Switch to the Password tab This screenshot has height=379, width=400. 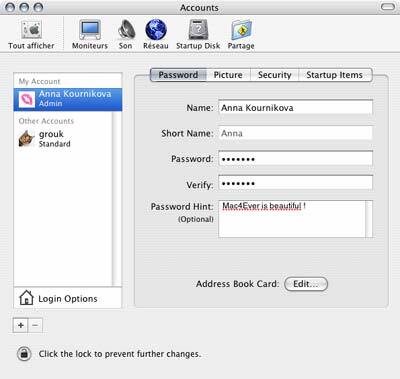178,75
